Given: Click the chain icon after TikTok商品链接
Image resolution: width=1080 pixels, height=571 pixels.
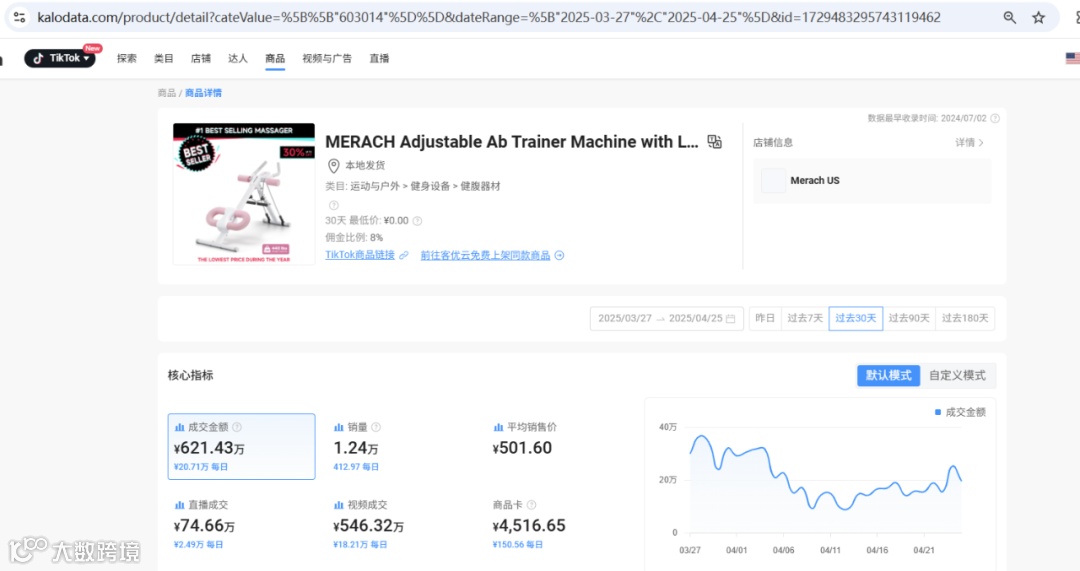Looking at the screenshot, I should click(x=404, y=256).
